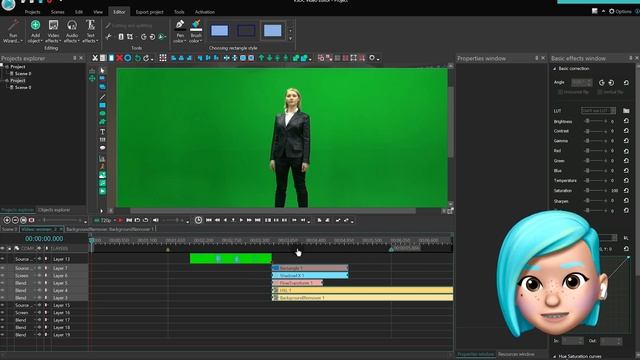
Task: Click the green move-down arrow icon
Action: (x=269, y=58)
